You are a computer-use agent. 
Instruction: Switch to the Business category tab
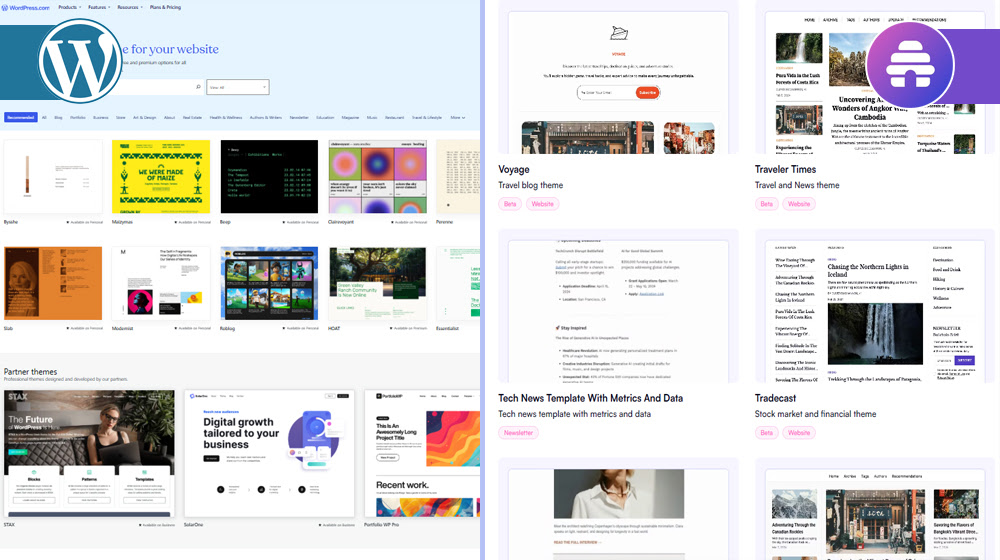pos(101,117)
